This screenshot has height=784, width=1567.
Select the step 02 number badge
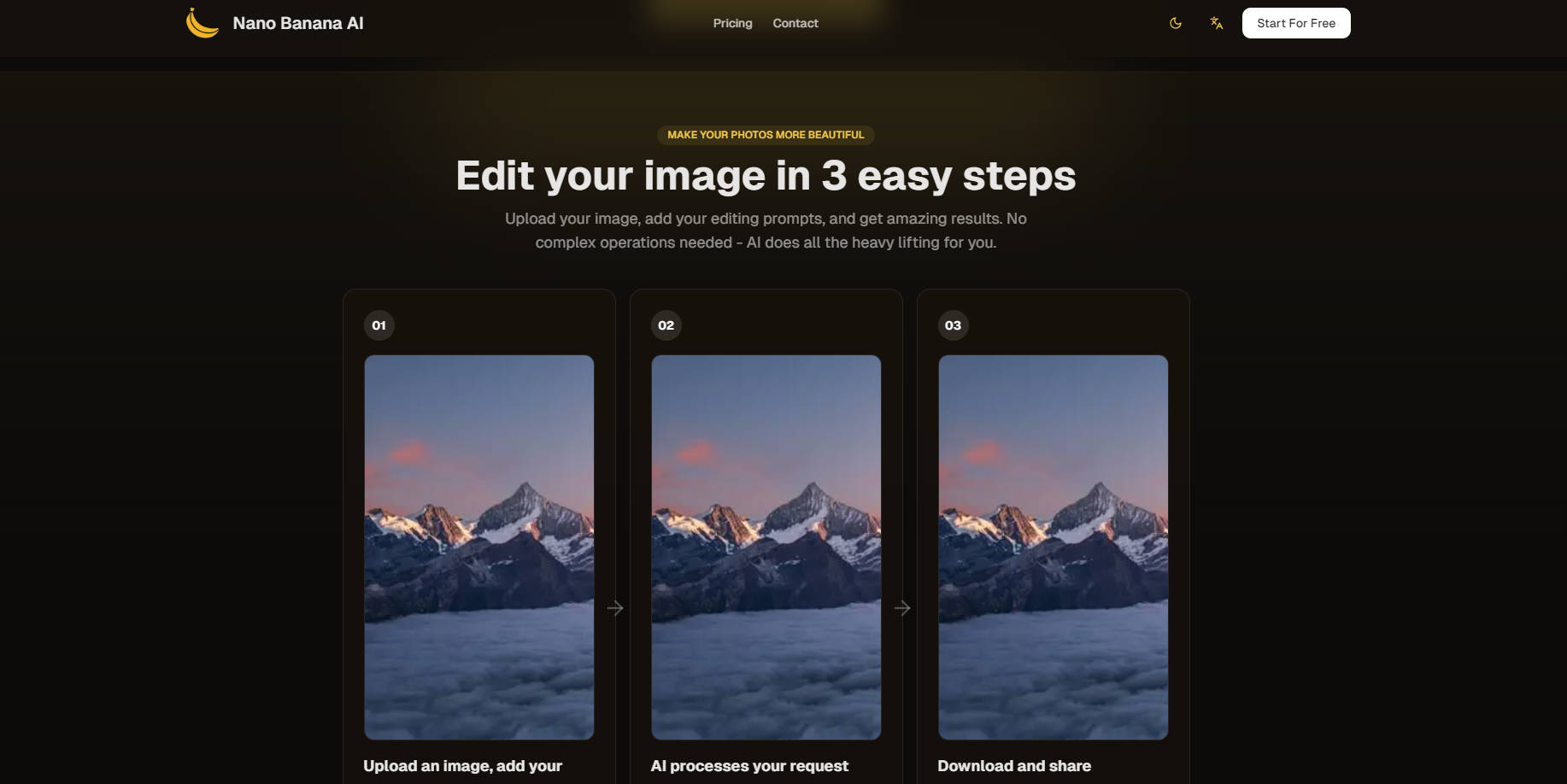click(666, 325)
